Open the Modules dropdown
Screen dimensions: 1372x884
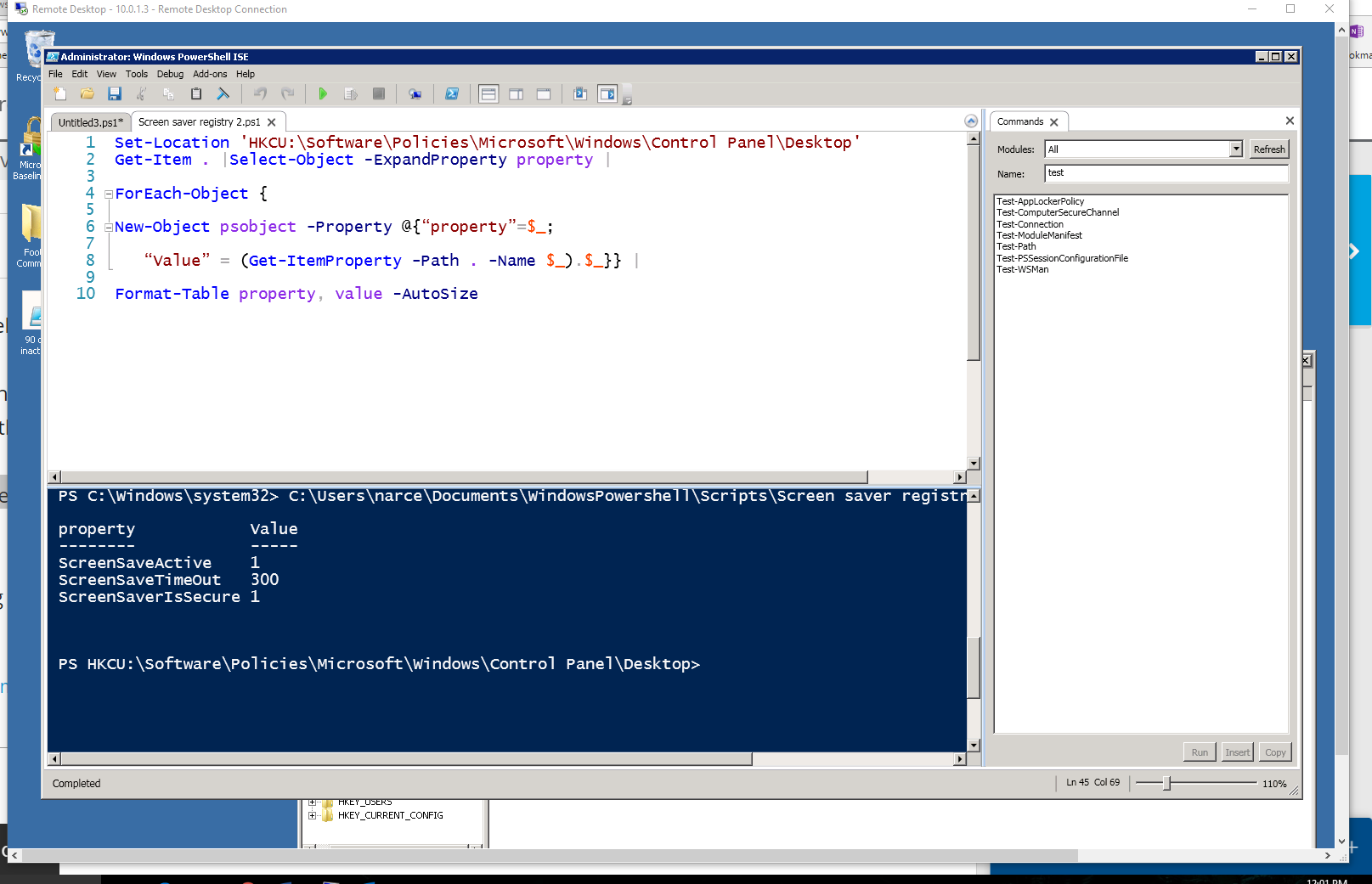pos(1236,149)
